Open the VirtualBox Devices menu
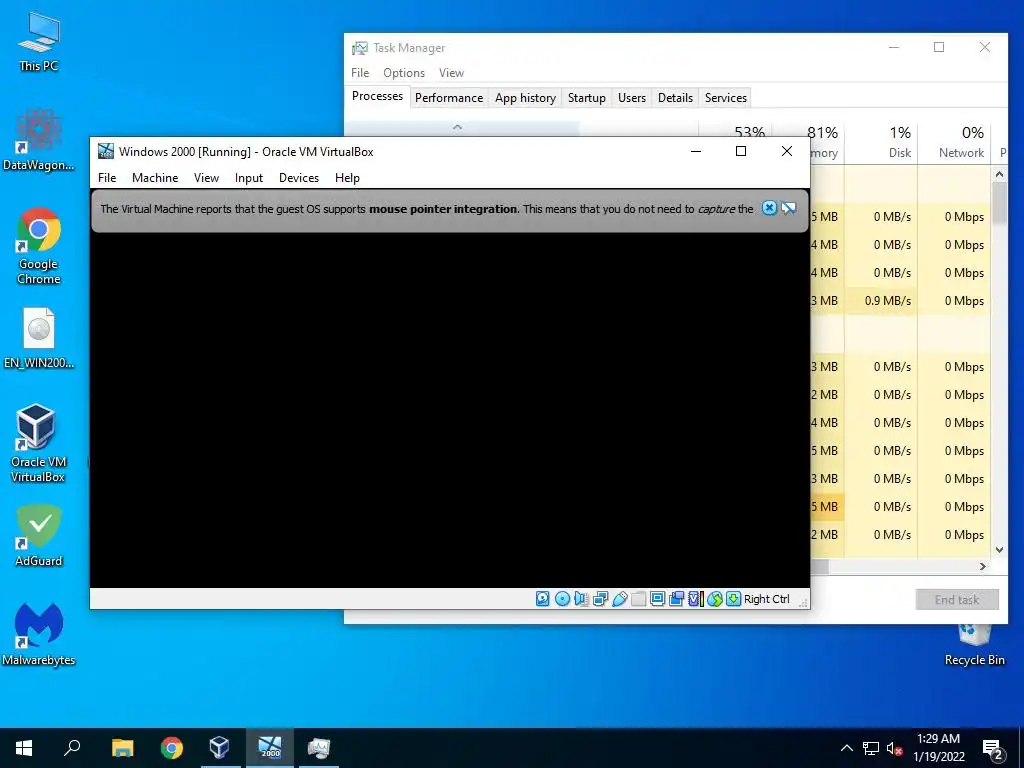Viewport: 1024px width, 768px height. [299, 178]
